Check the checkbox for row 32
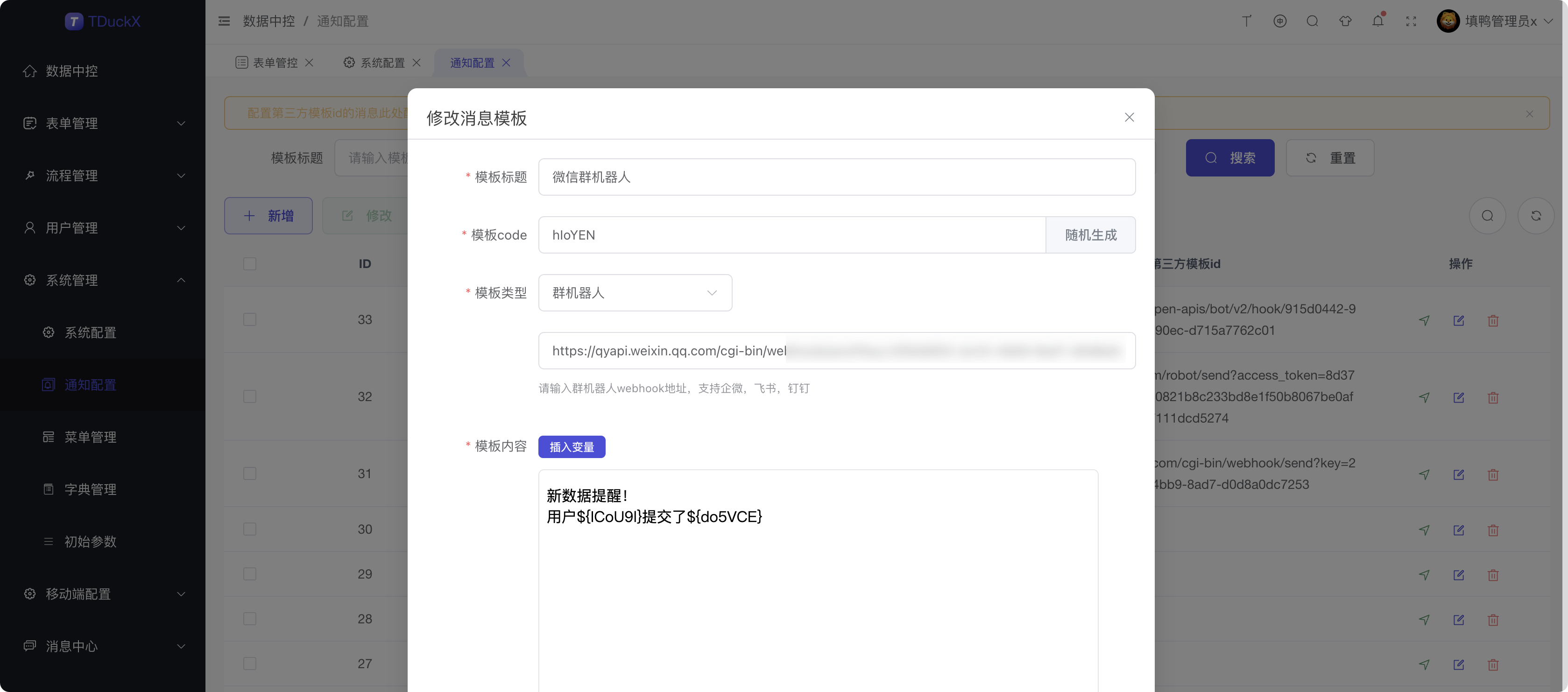This screenshot has width=1568, height=692. (249, 396)
